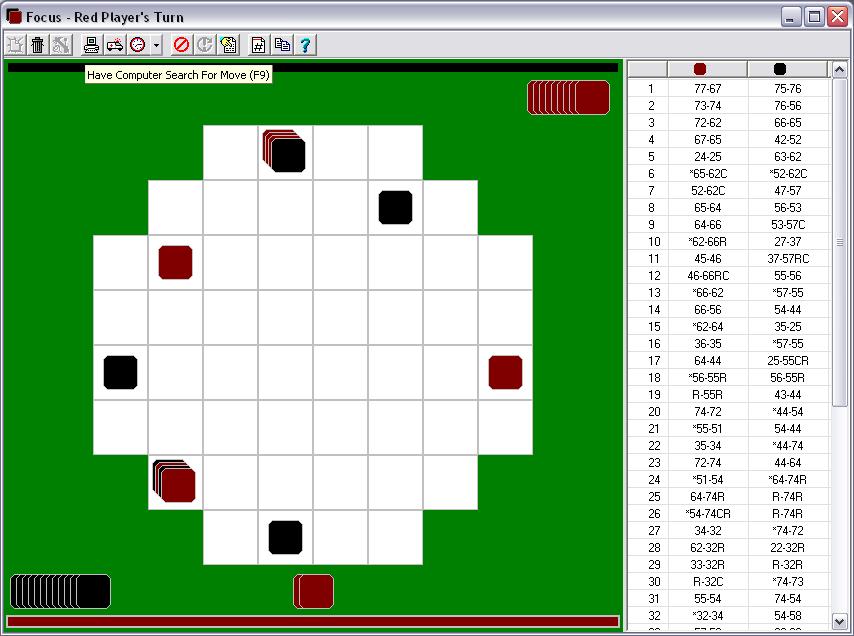Select black move "35-25" in row 15
This screenshot has height=636, width=854.
coord(788,327)
